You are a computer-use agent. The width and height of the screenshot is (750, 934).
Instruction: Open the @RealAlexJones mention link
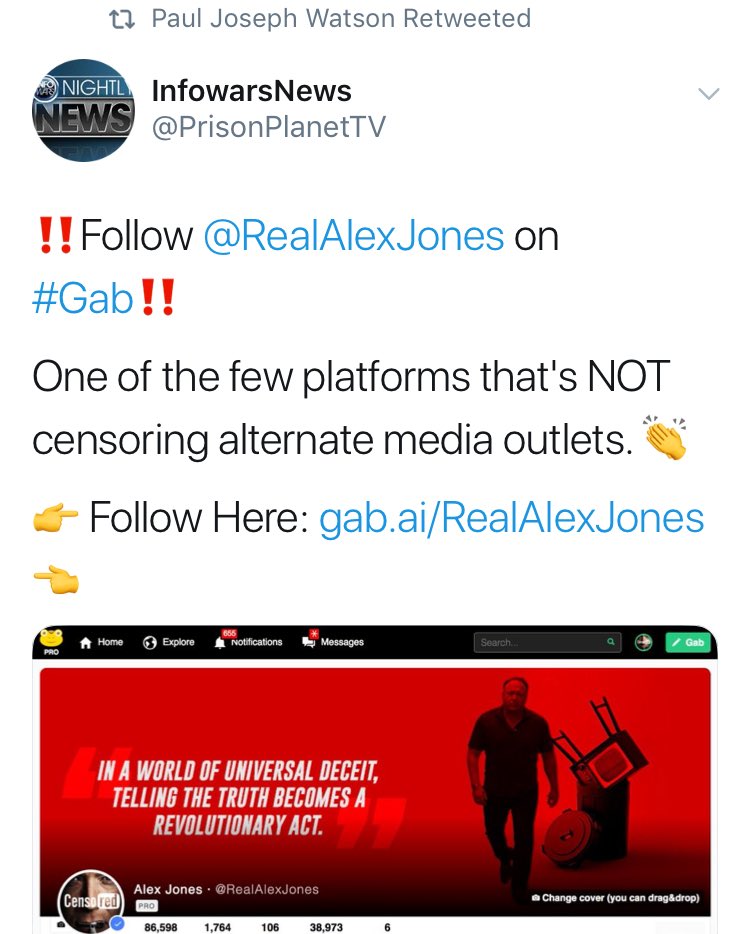click(354, 236)
